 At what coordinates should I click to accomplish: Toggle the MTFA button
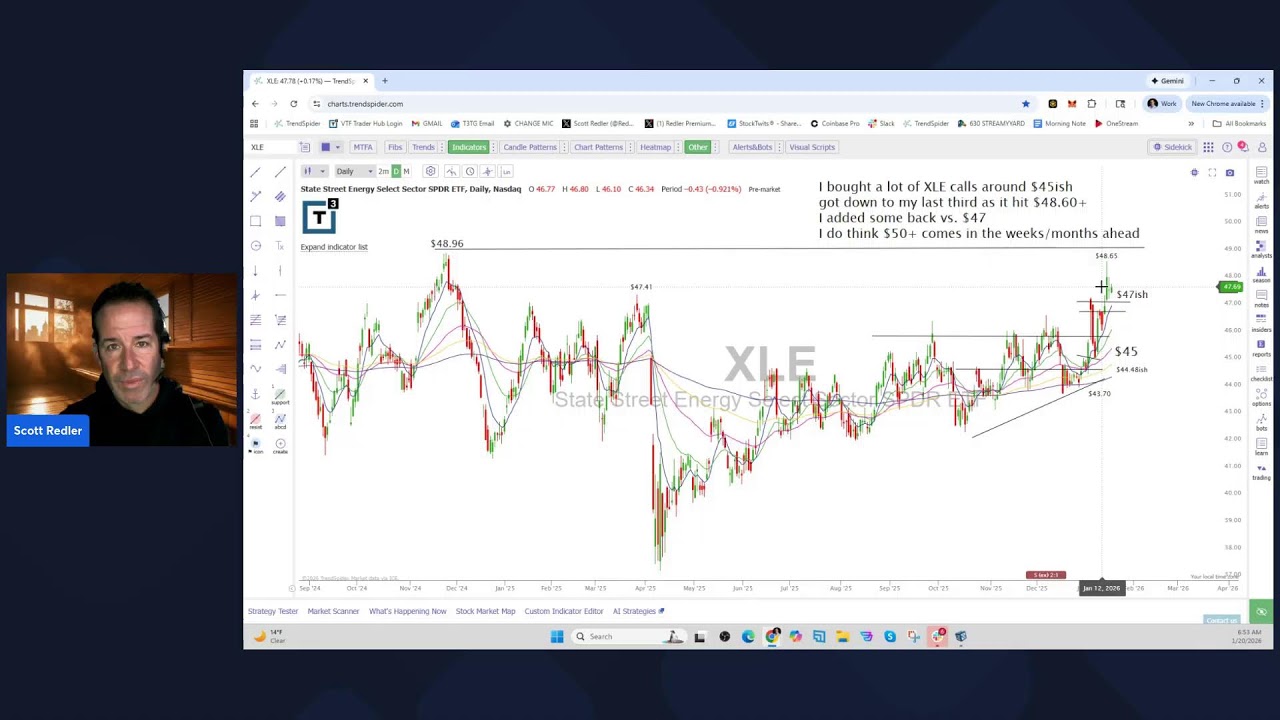[362, 147]
